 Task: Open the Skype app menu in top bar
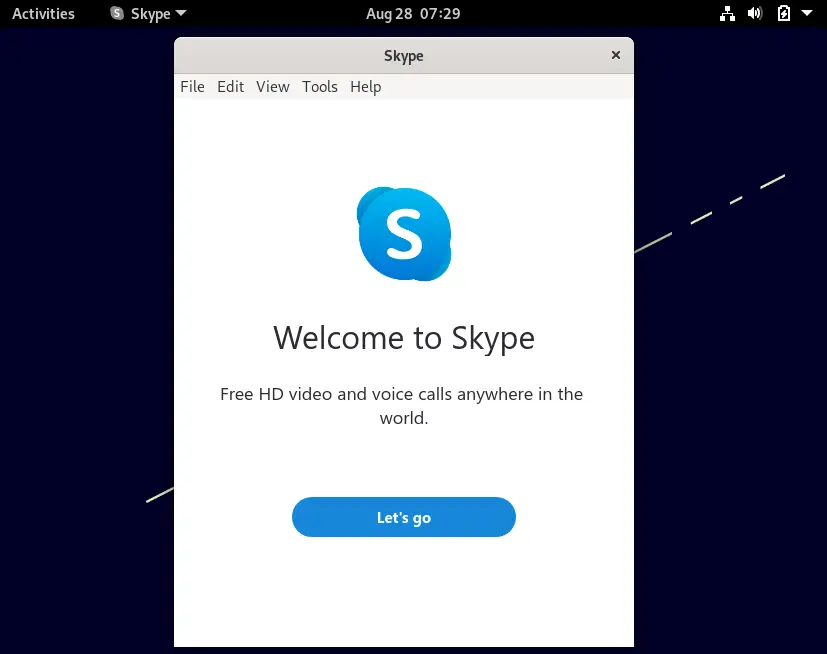point(148,14)
